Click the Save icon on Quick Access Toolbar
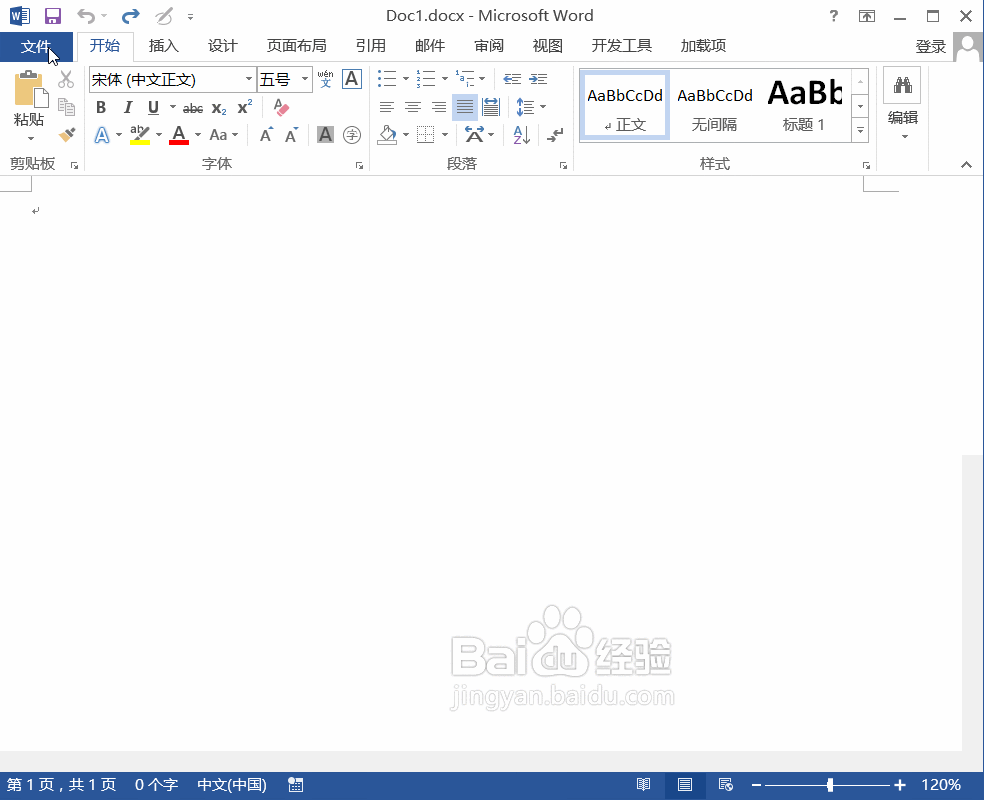Viewport: 984px width, 800px height. (x=52, y=15)
